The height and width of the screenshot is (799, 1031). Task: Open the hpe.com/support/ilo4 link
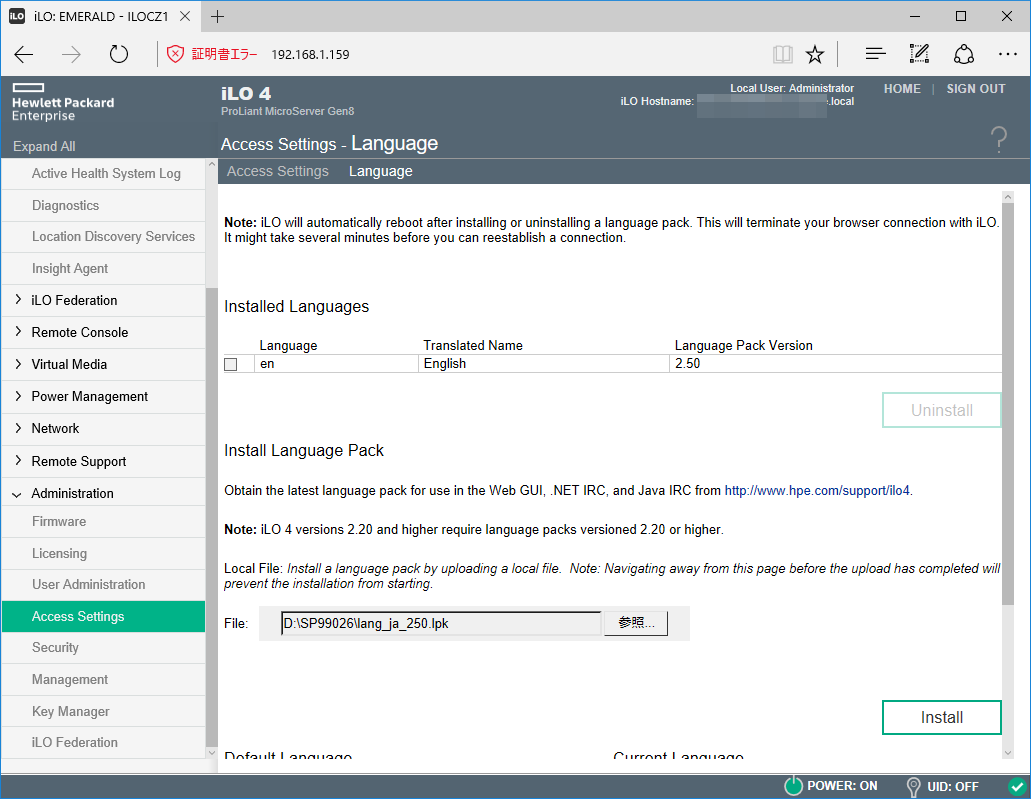tap(817, 491)
